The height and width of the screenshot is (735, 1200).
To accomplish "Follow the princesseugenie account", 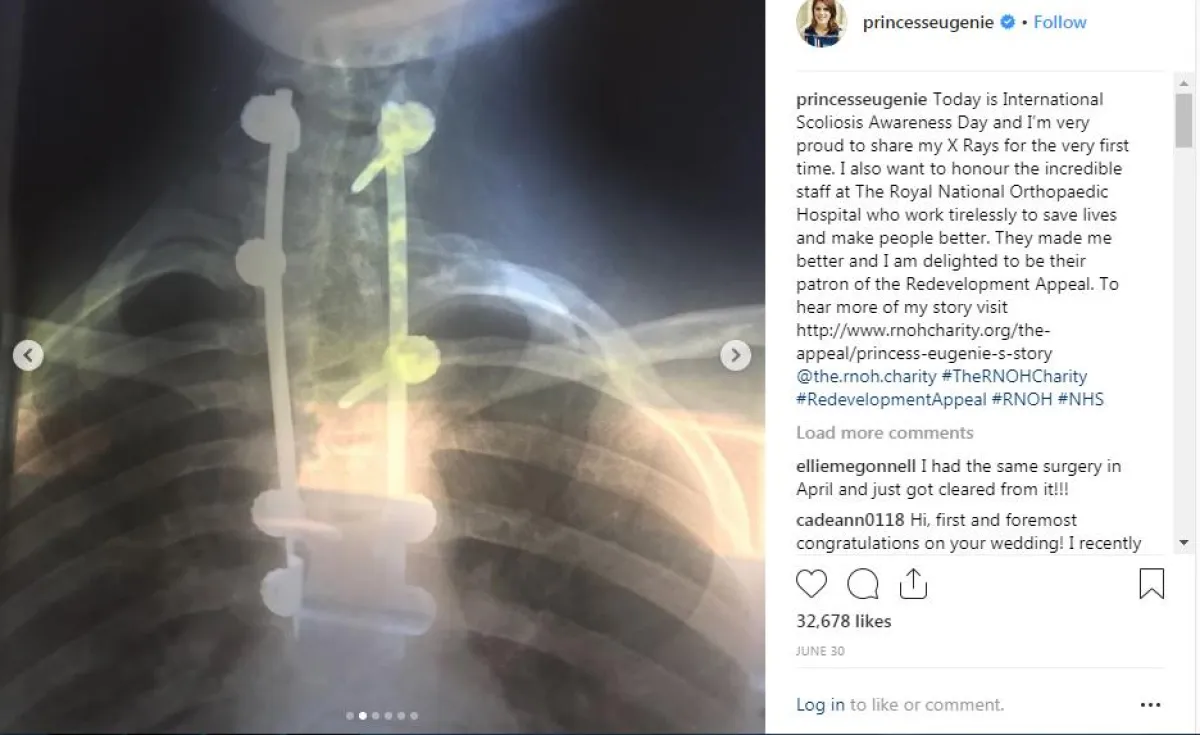I will coord(1060,22).
